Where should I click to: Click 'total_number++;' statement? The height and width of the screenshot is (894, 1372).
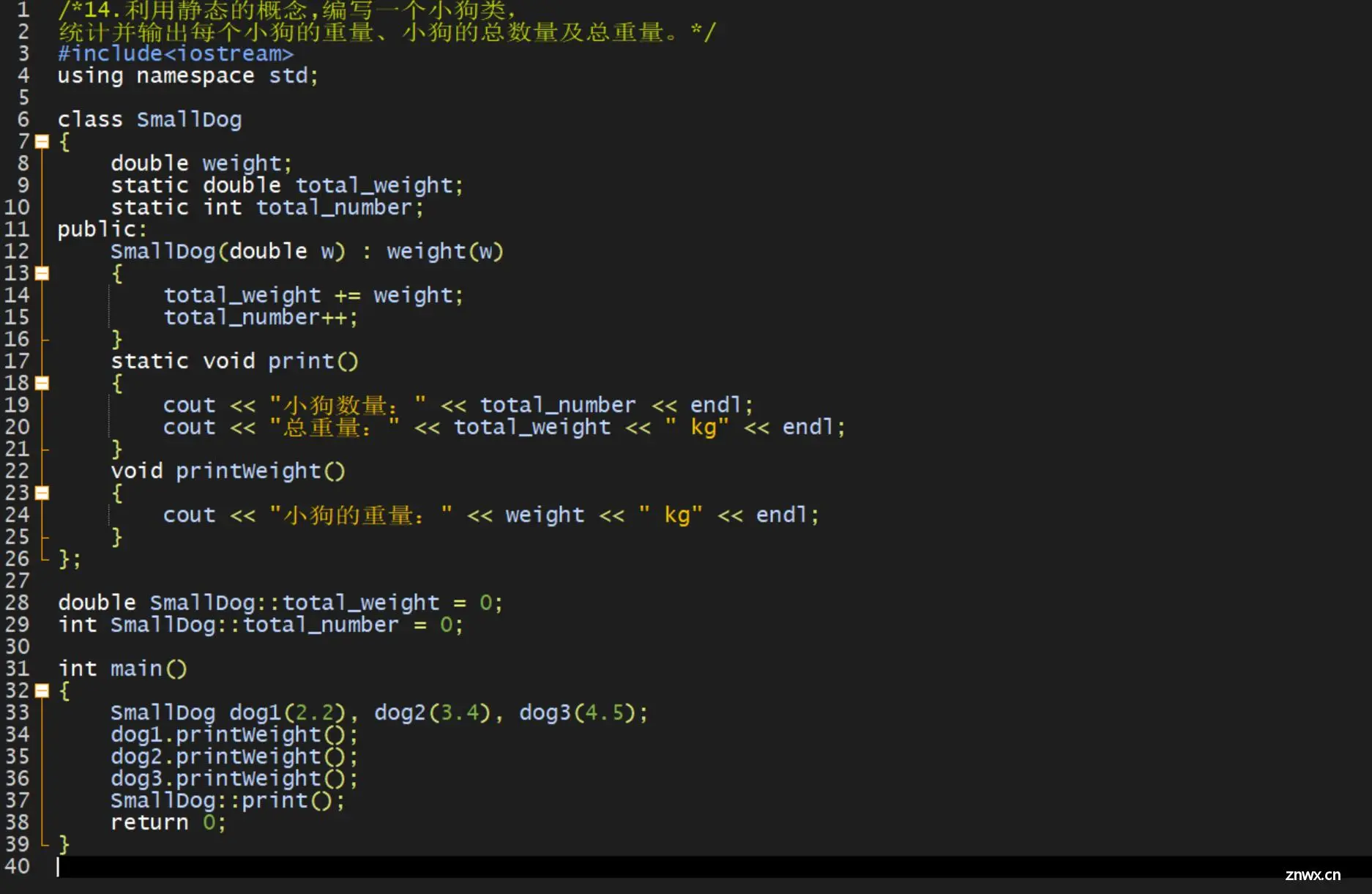pos(261,317)
